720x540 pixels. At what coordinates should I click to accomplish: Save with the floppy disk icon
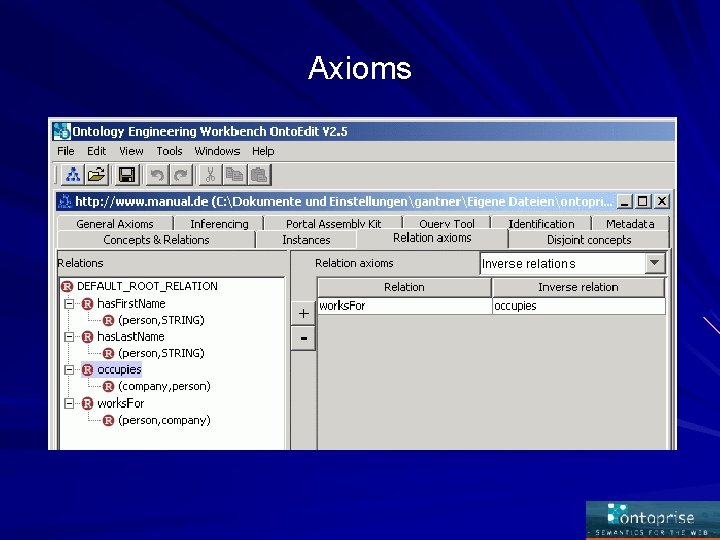[127, 175]
